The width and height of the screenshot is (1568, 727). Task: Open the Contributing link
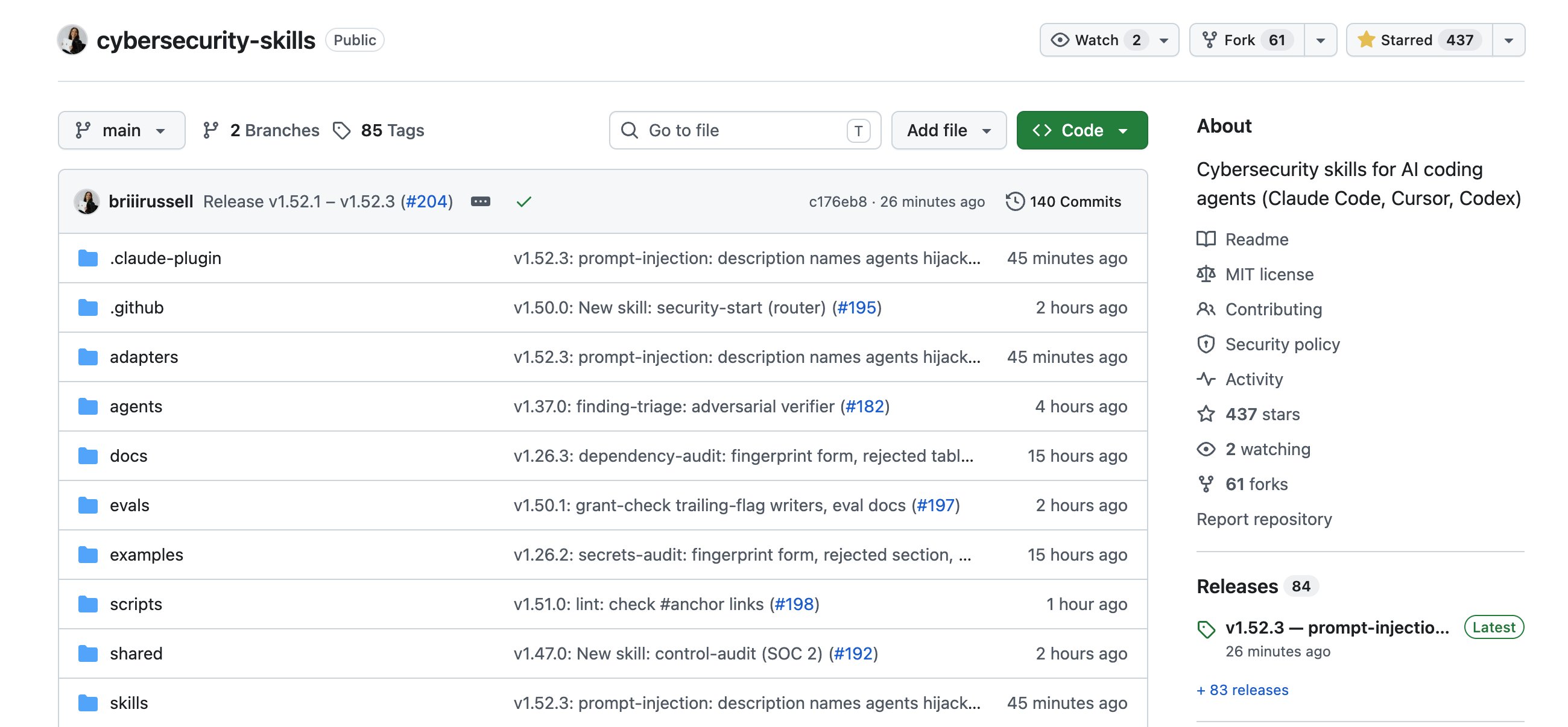[x=1273, y=309]
